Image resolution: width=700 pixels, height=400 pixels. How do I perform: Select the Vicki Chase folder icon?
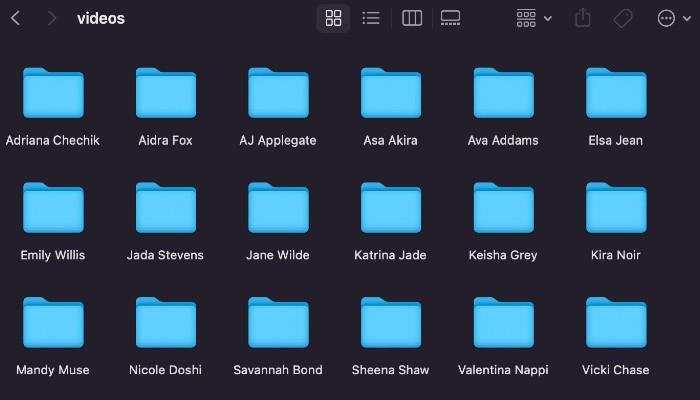616,322
